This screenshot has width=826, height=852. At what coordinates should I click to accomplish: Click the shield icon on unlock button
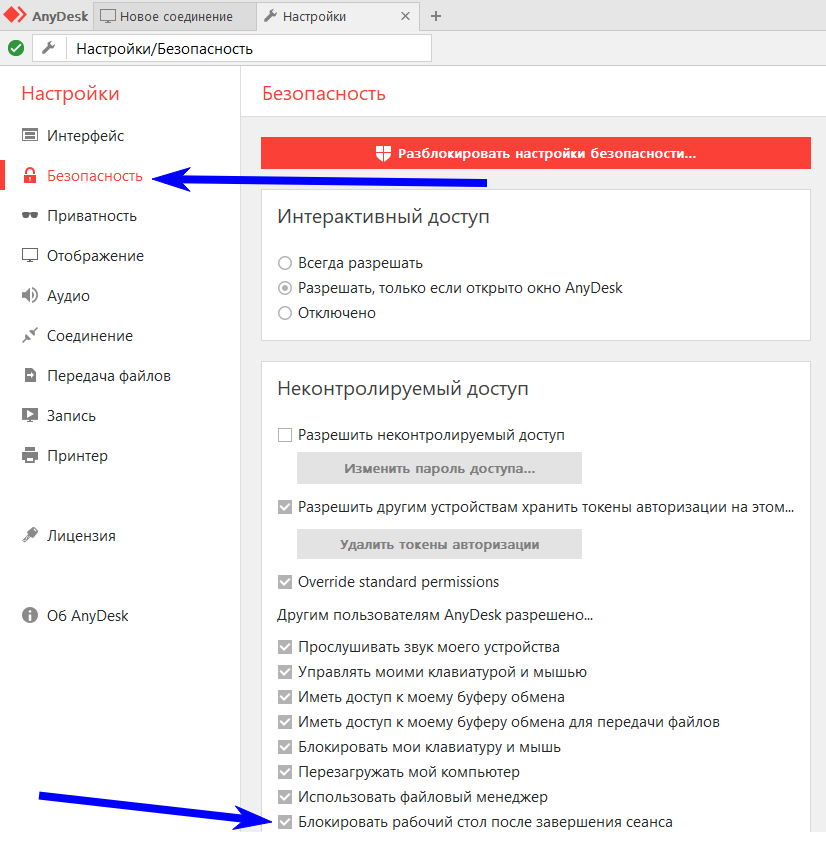point(383,153)
